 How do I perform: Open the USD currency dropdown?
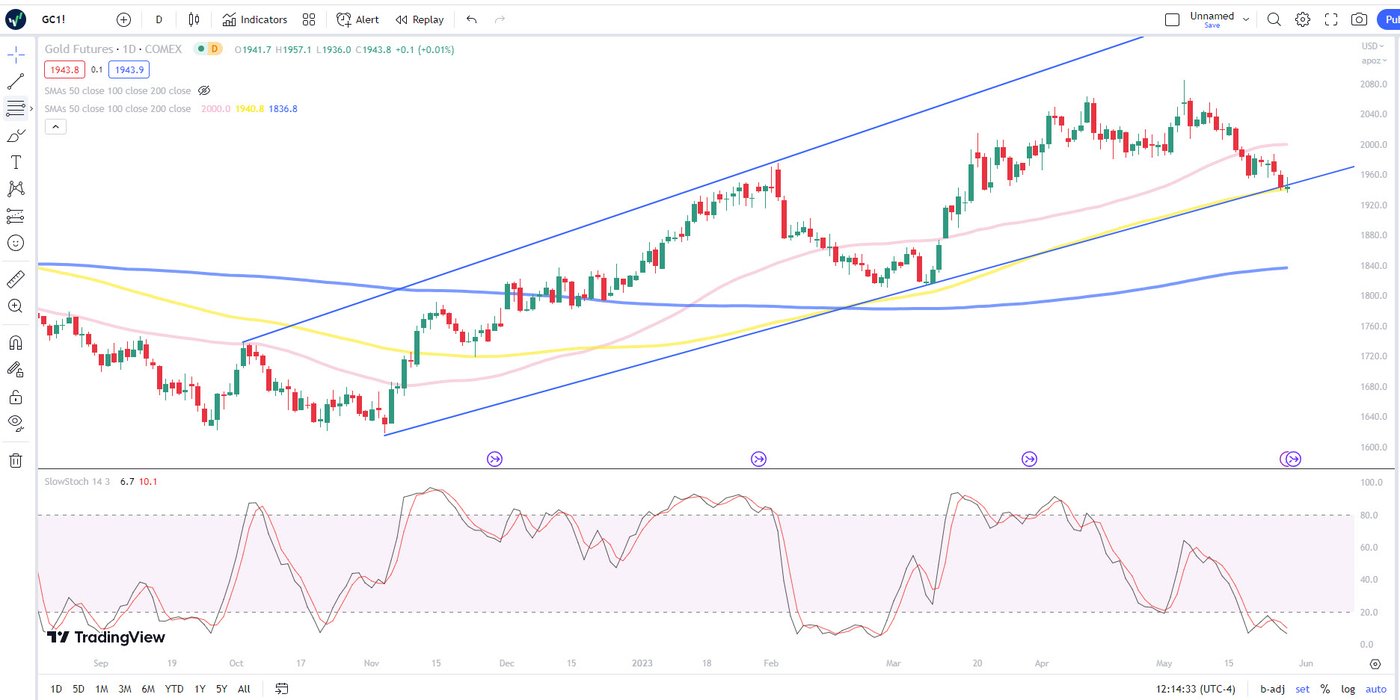coord(1371,46)
